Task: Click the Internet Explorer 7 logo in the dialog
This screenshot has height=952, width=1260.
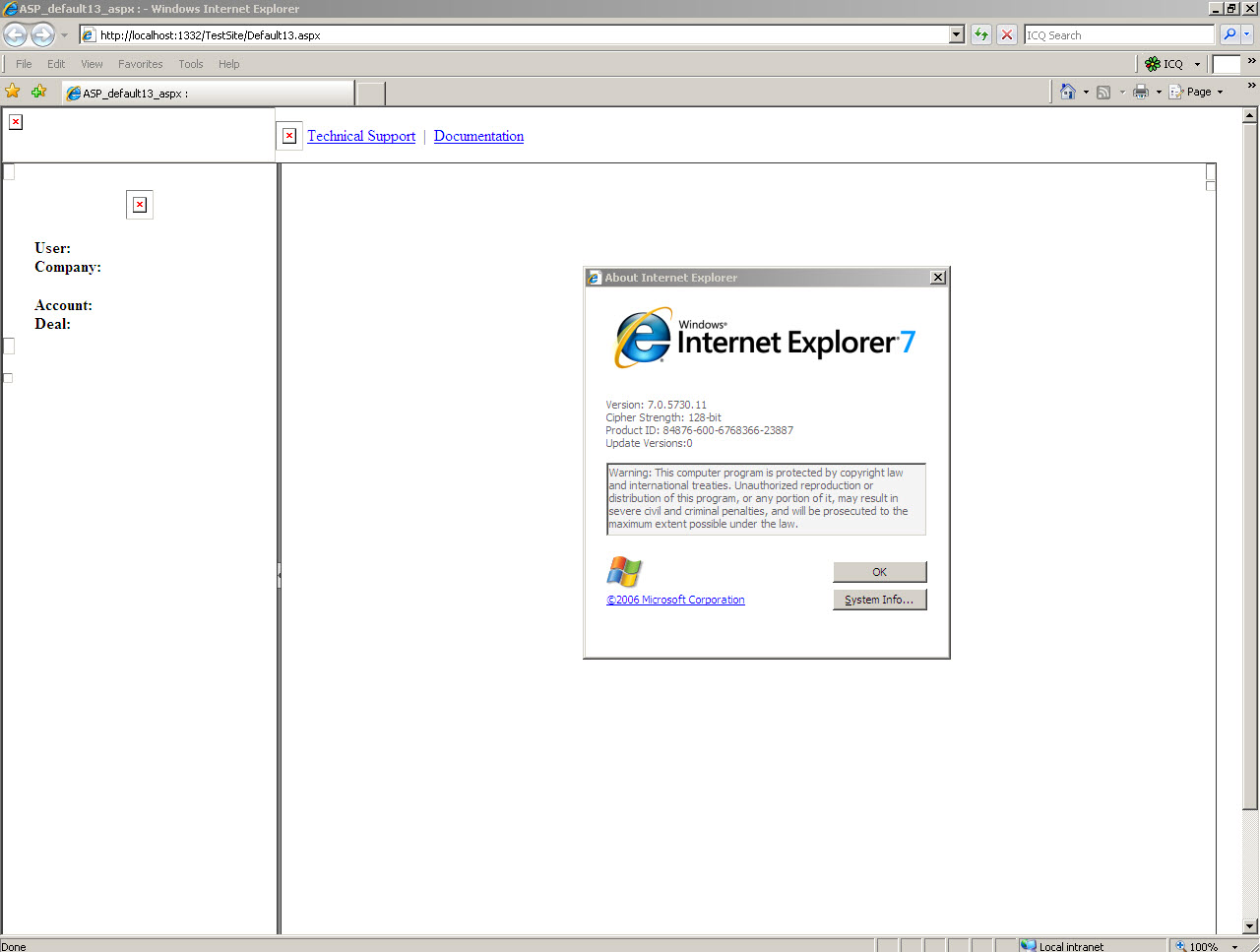Action: pos(765,339)
